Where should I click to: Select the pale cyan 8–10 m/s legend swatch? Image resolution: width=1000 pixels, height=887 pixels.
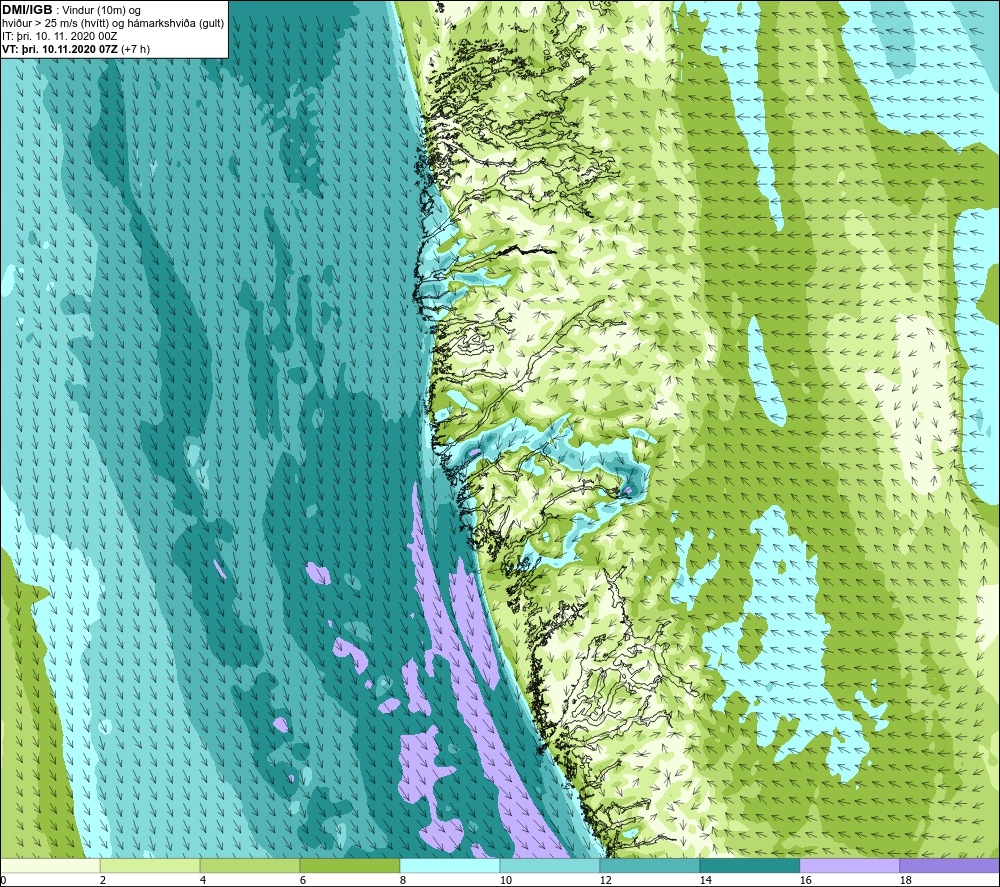click(450, 866)
